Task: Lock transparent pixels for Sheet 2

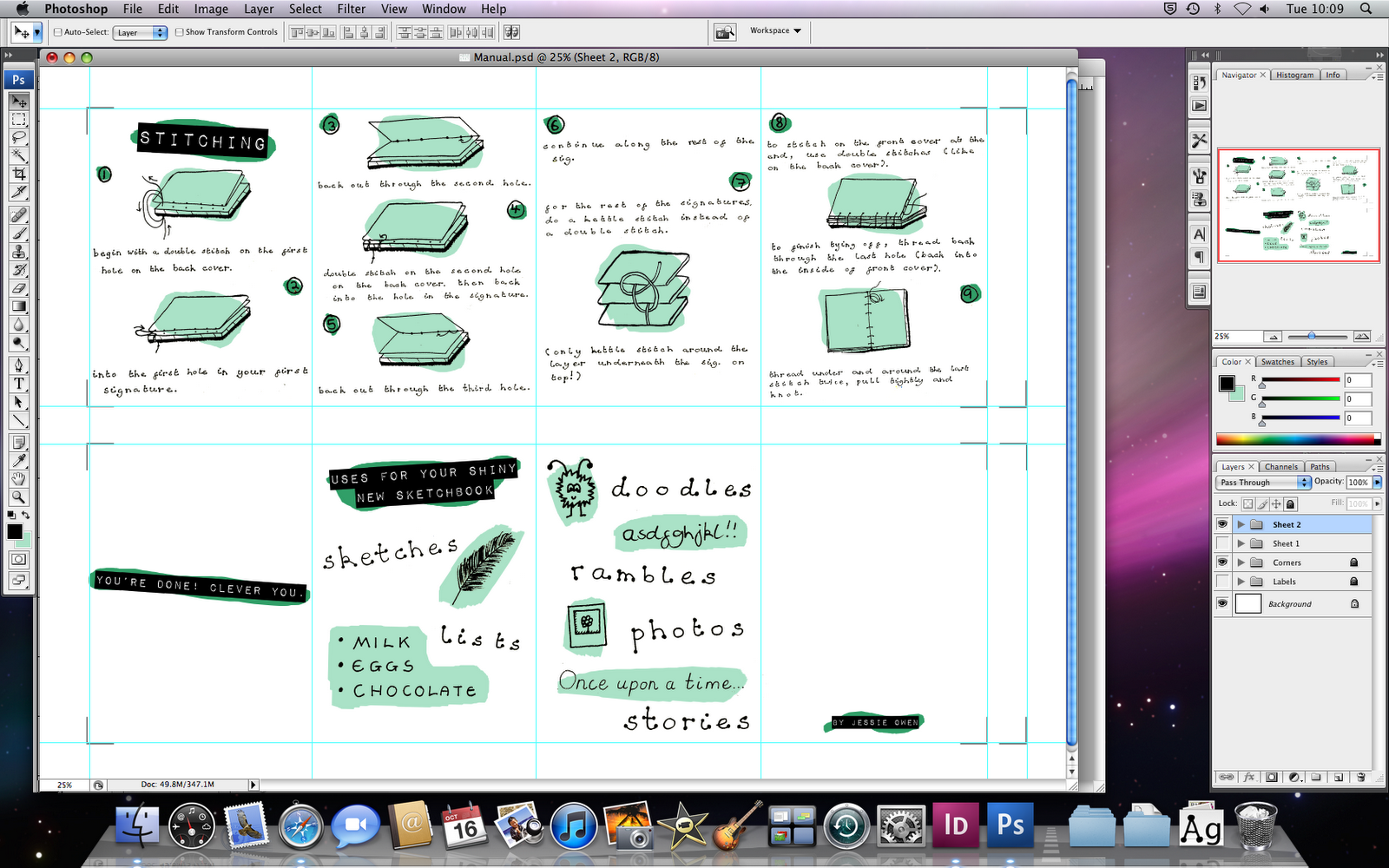Action: [x=1247, y=503]
